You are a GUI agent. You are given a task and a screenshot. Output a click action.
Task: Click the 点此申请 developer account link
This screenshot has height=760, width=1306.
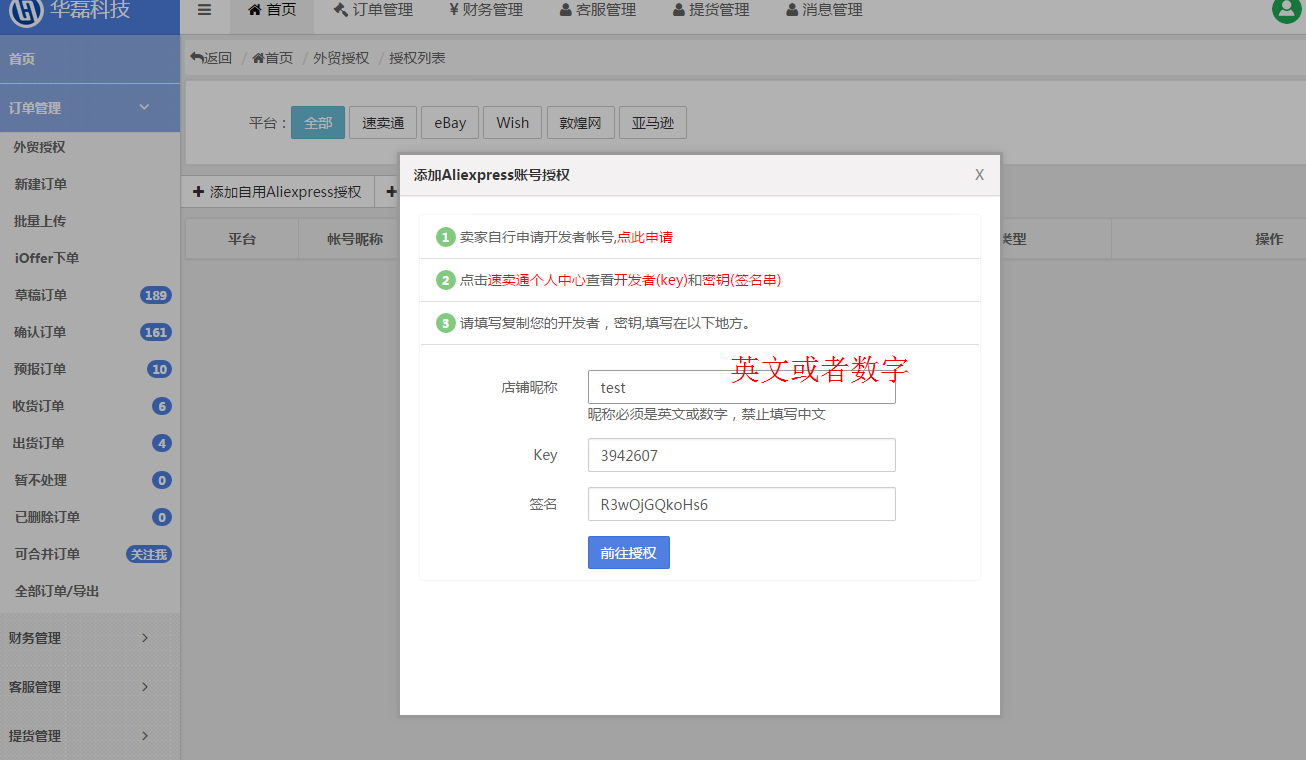(x=645, y=237)
